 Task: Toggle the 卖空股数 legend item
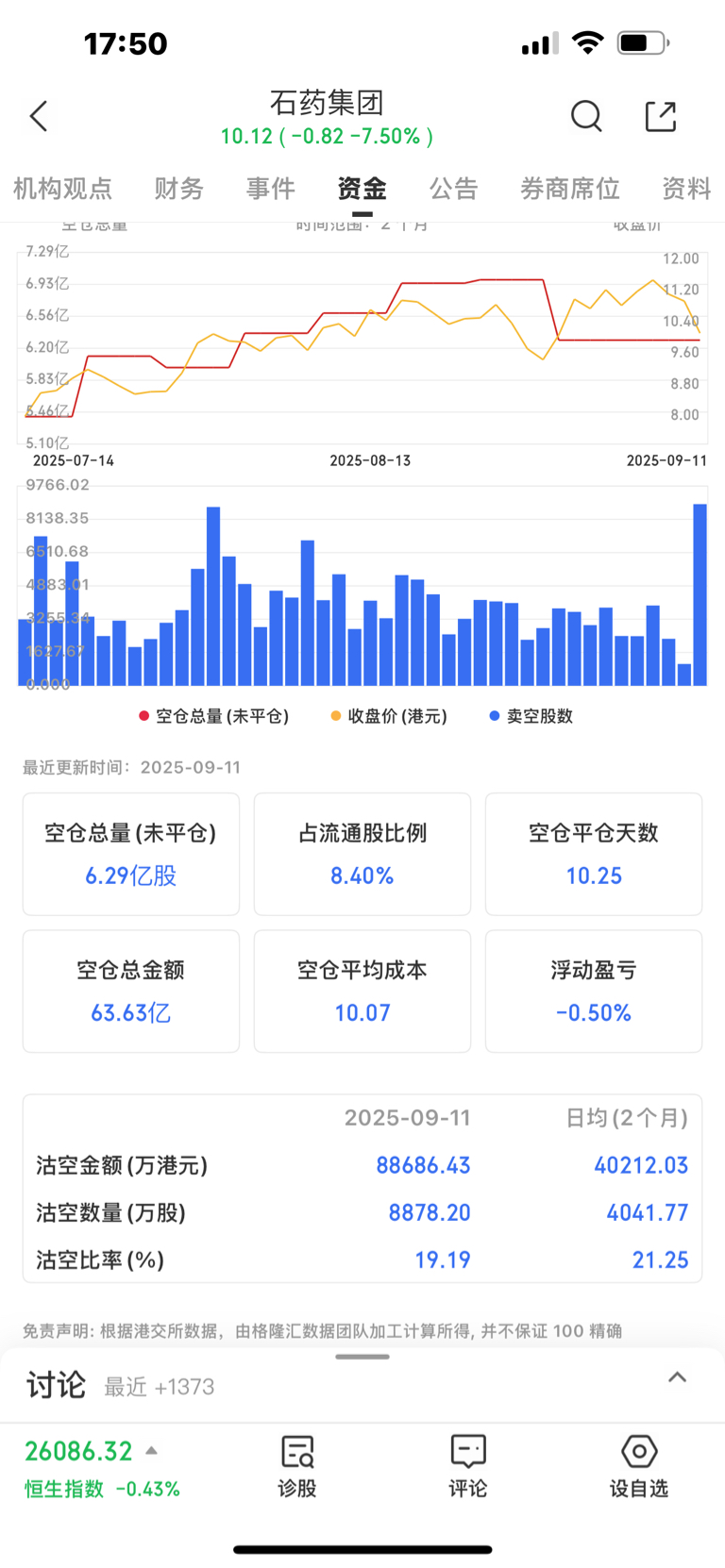(531, 716)
